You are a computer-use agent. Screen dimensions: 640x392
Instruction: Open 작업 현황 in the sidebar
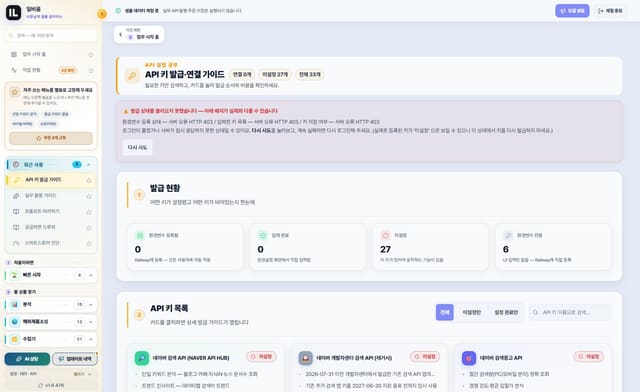tap(51, 70)
